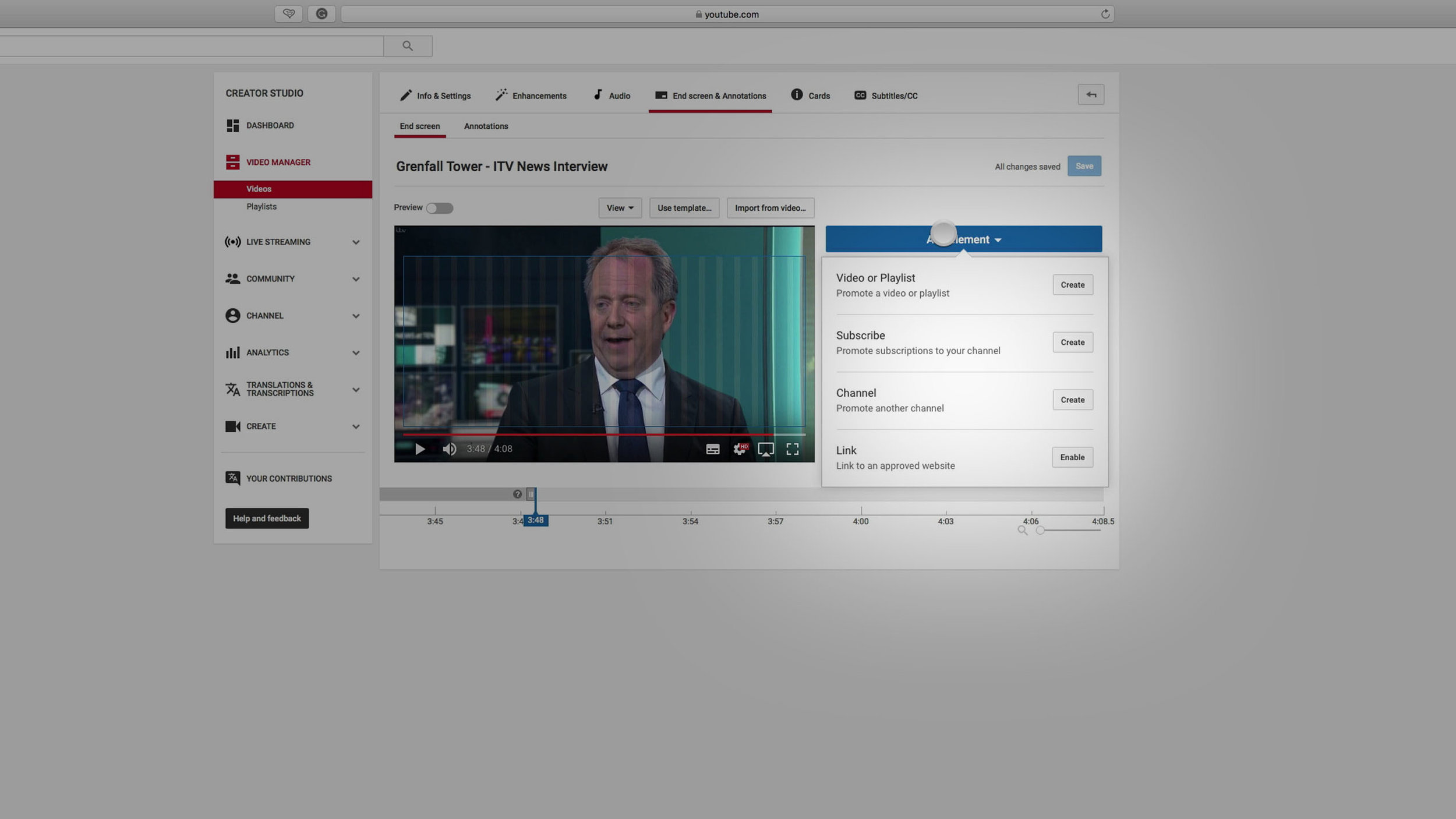Click the Channel account icon
Screen dimensions: 1456x819
pyautogui.click(x=232, y=315)
